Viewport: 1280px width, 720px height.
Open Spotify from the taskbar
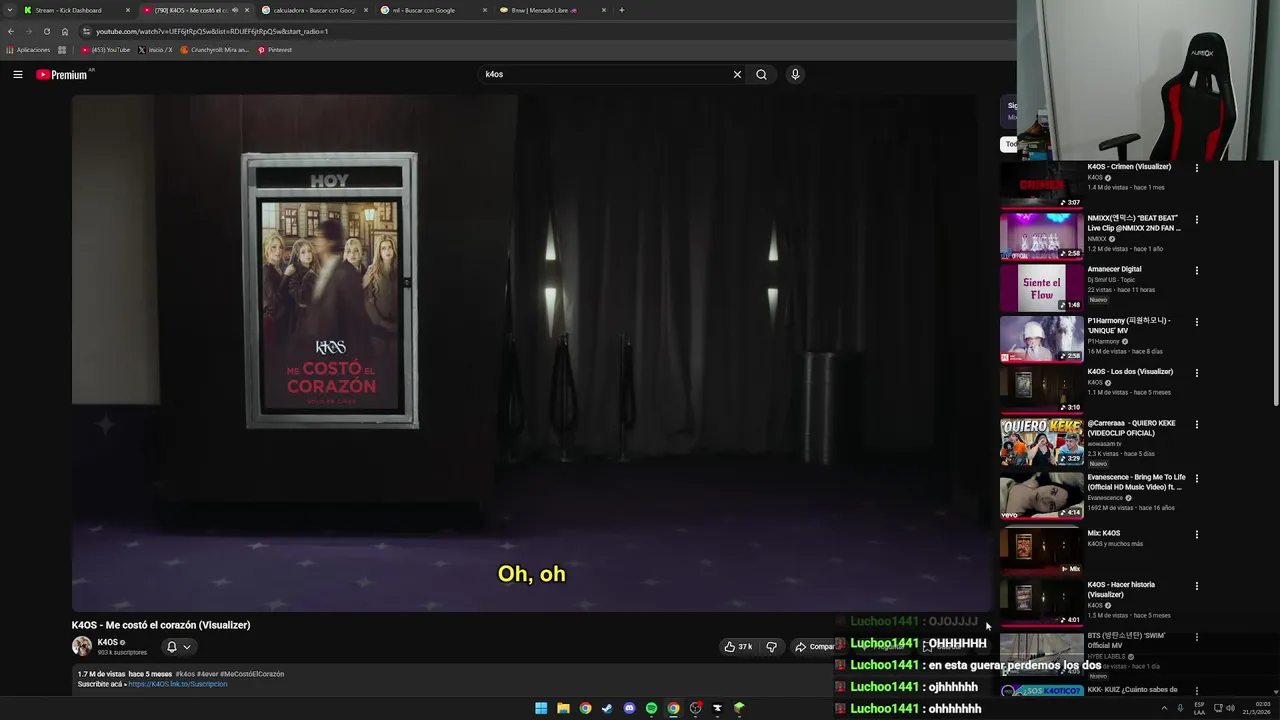pos(651,708)
